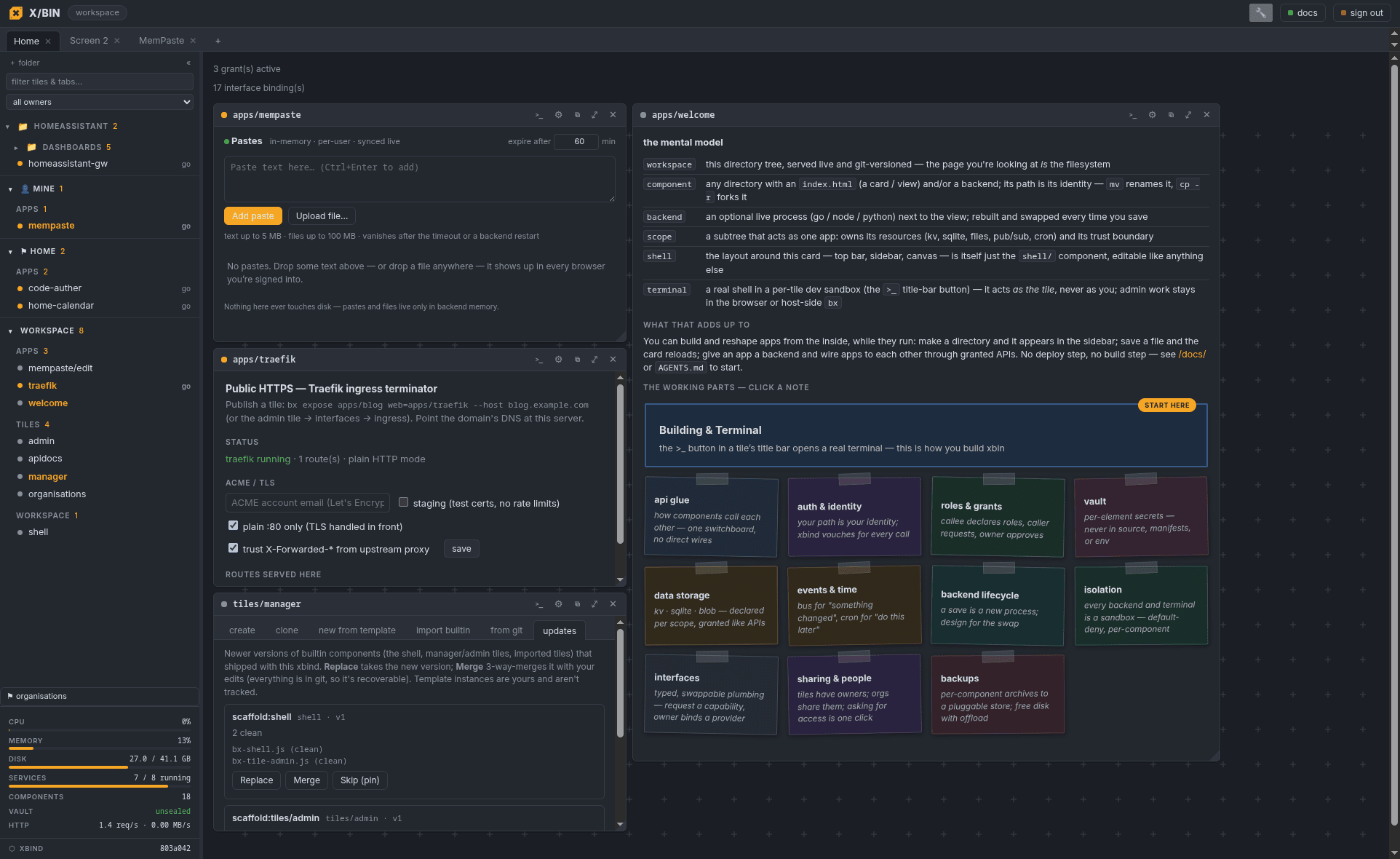Click the Upload file... button
This screenshot has height=859, width=1400.
coord(322,216)
